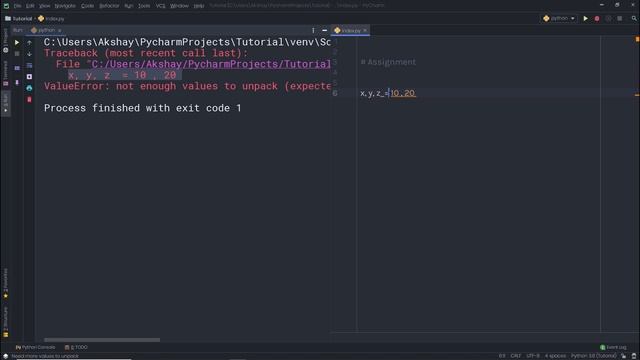This screenshot has height=360, width=640.
Task: Open the Navigate menu
Action: 65,6
